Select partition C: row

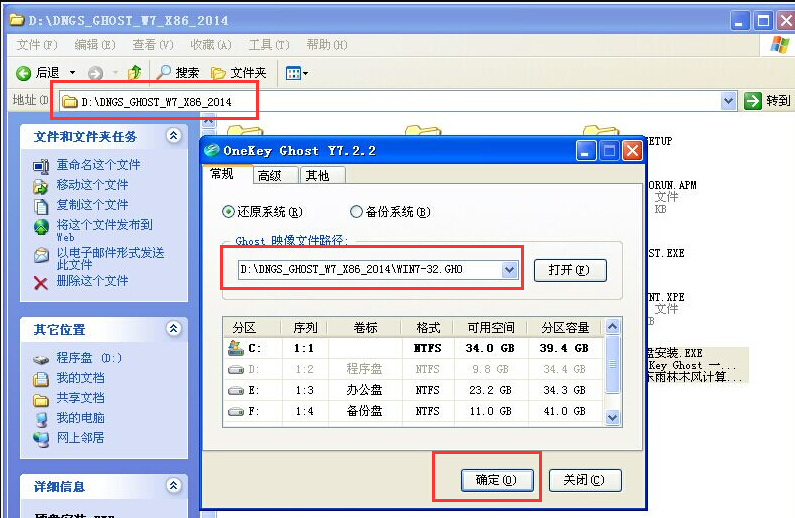point(414,348)
